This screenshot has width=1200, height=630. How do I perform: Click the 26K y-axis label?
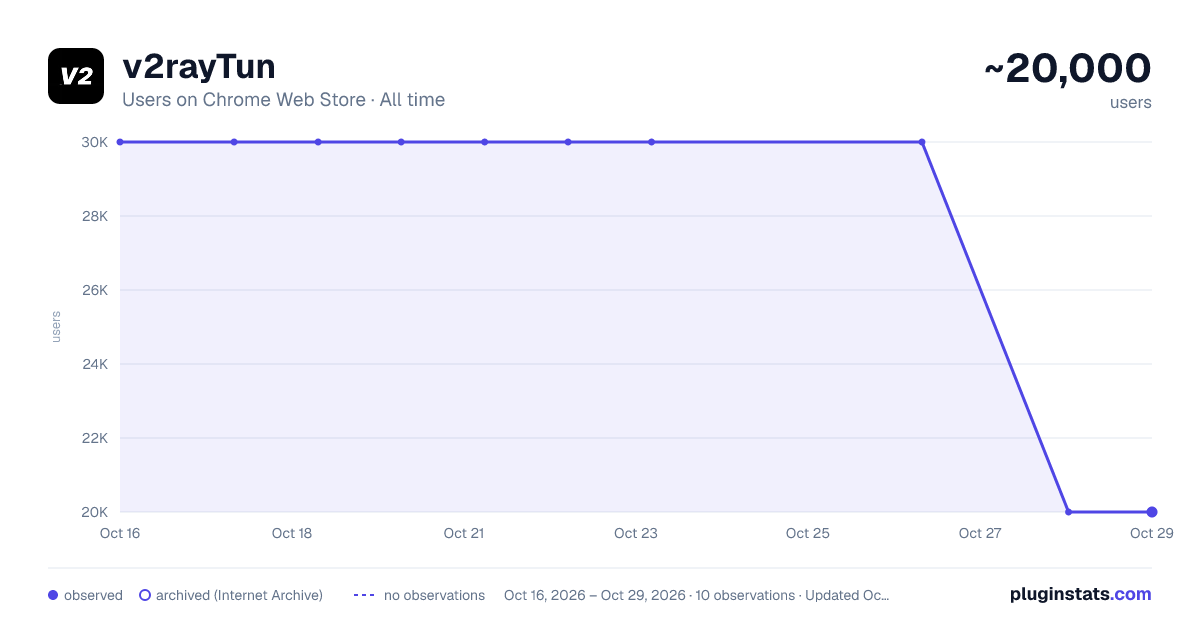click(x=95, y=290)
